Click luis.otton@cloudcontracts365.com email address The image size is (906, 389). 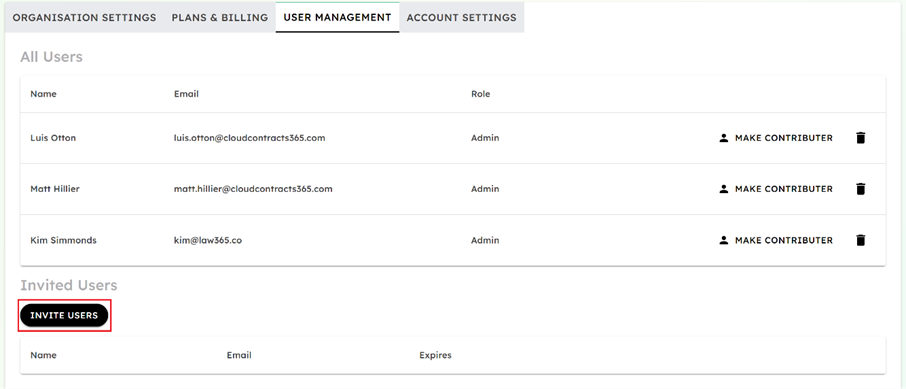pyautogui.click(x=250, y=138)
